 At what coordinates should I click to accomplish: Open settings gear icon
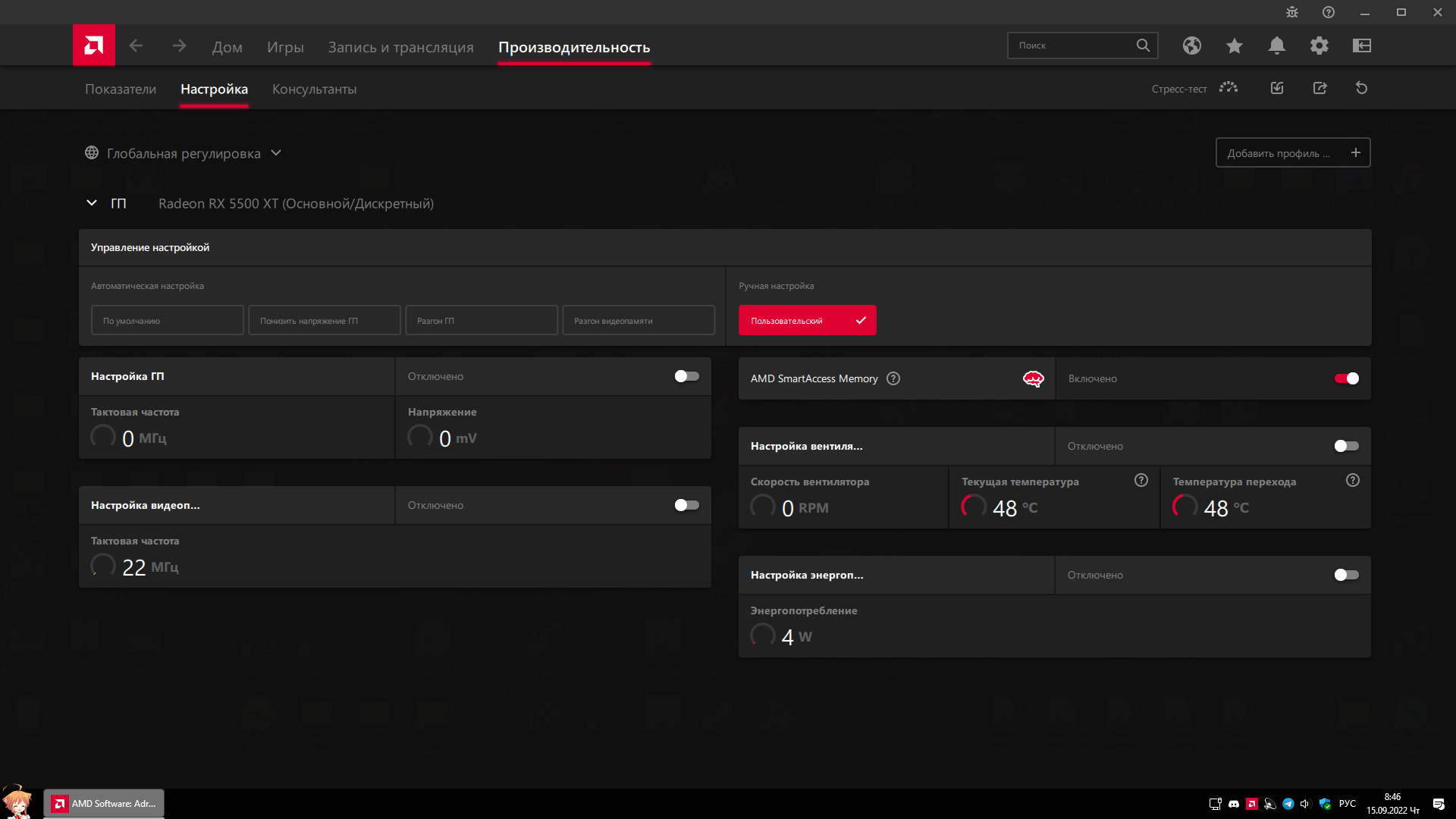coord(1319,45)
